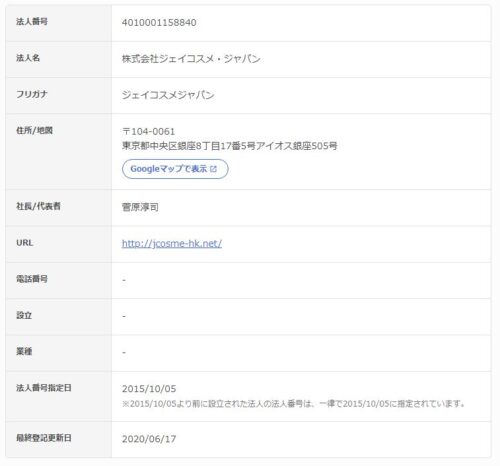Click the note starting ※2015/10/05より前に
500x466 pixels.
click(294, 404)
